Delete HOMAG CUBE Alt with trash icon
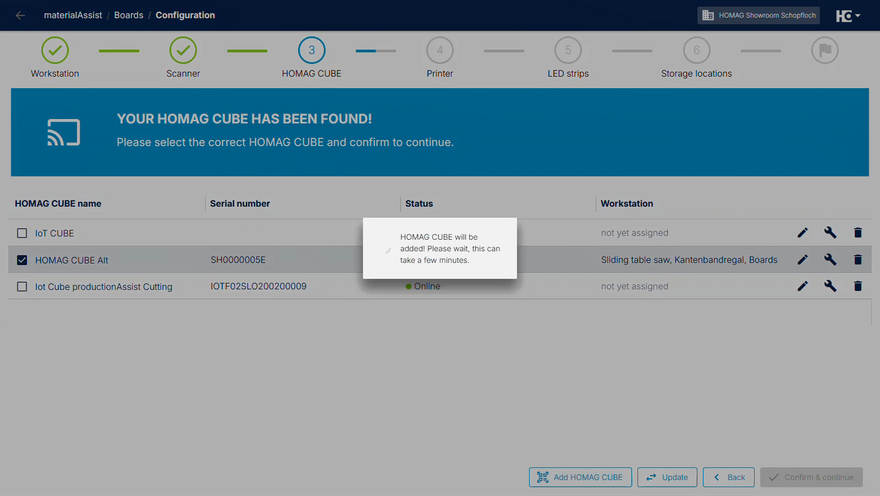 (858, 259)
